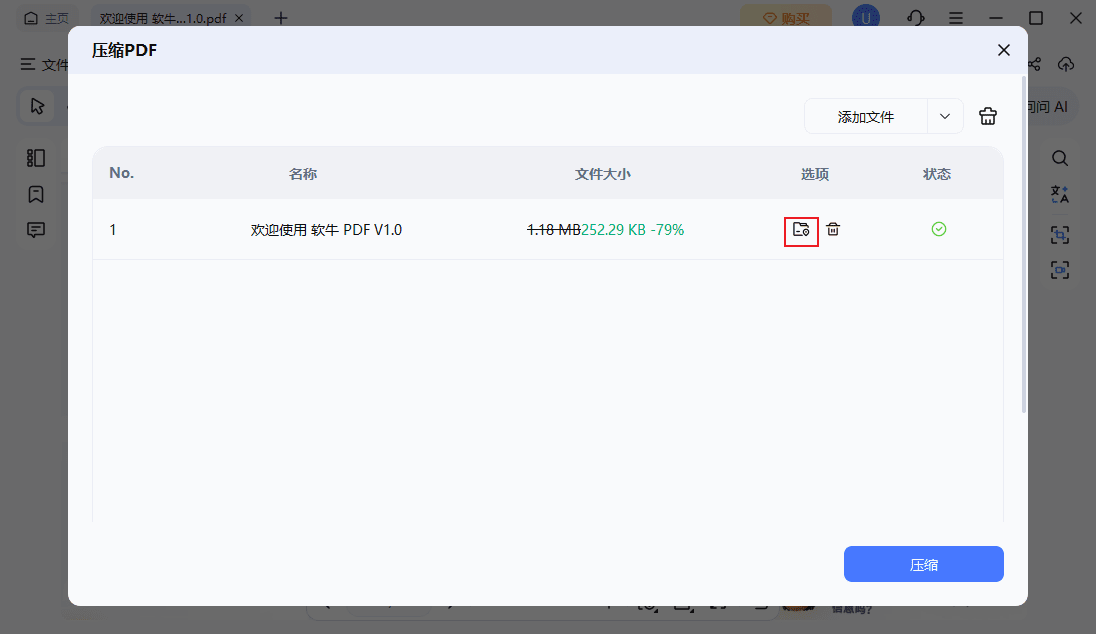The height and width of the screenshot is (634, 1096).
Task: Select the 选项 column header
Action: pyautogui.click(x=815, y=174)
